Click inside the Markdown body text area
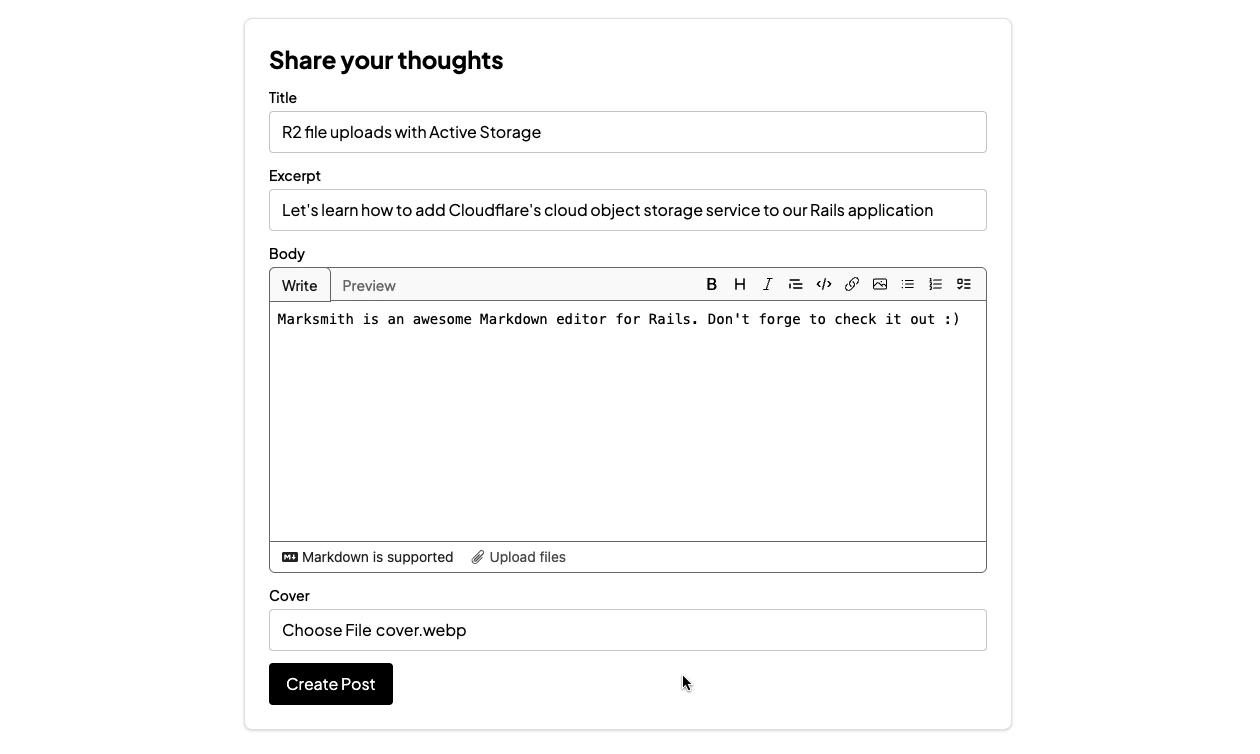The width and height of the screenshot is (1260, 754). coord(627,430)
